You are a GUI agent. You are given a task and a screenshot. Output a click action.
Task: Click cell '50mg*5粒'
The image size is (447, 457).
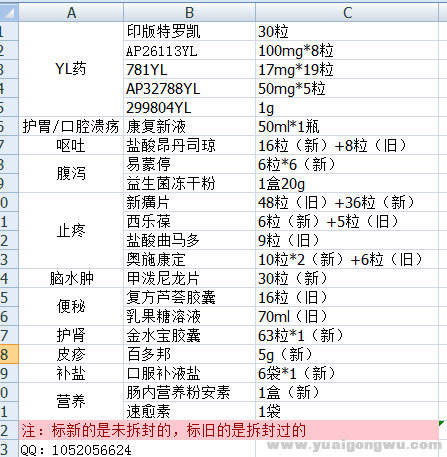[x=347, y=88]
